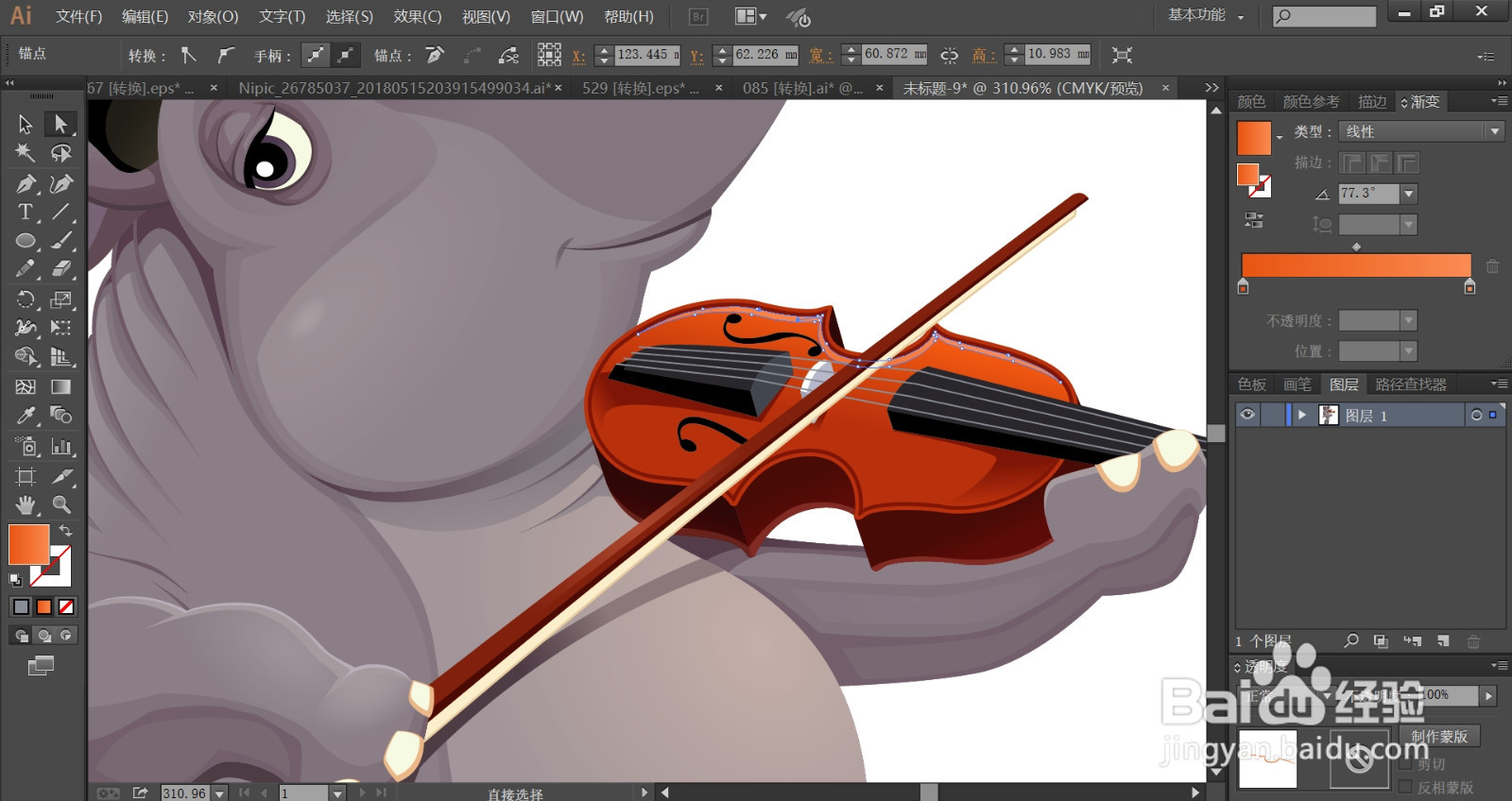The width and height of the screenshot is (1512, 801).
Task: Select the Direct Selection tool
Action: click(x=60, y=124)
